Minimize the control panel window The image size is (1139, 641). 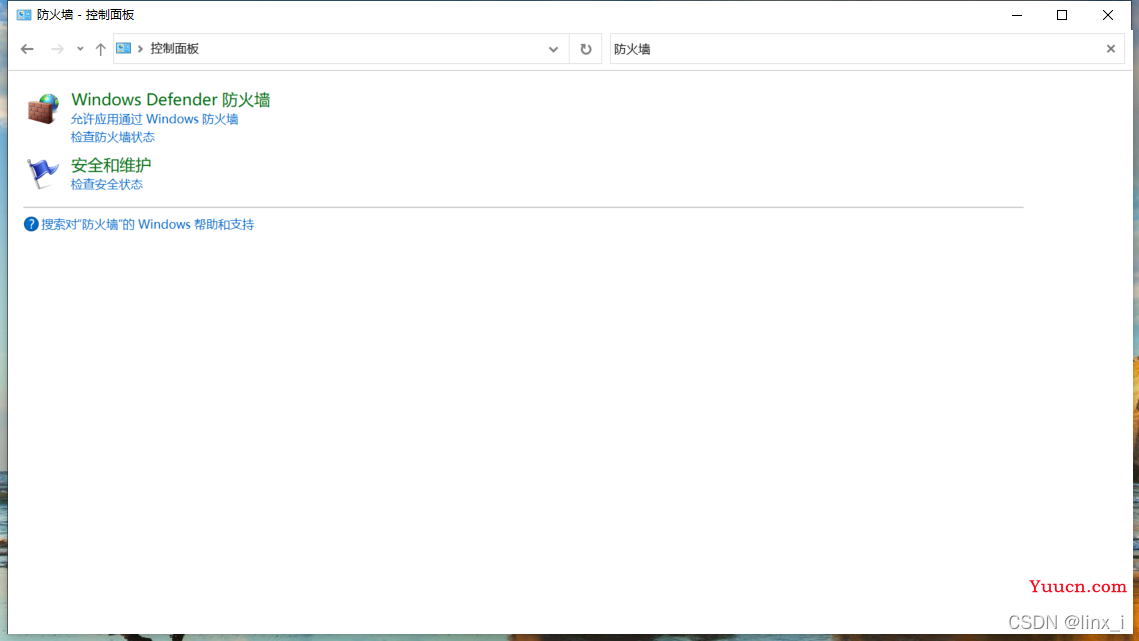click(1017, 15)
